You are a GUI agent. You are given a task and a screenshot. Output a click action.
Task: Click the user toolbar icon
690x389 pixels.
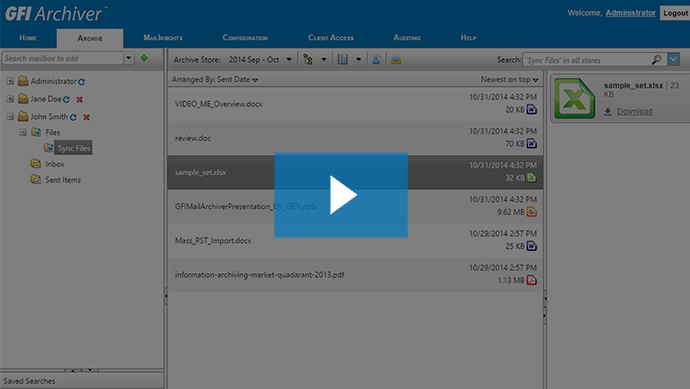[x=376, y=59]
